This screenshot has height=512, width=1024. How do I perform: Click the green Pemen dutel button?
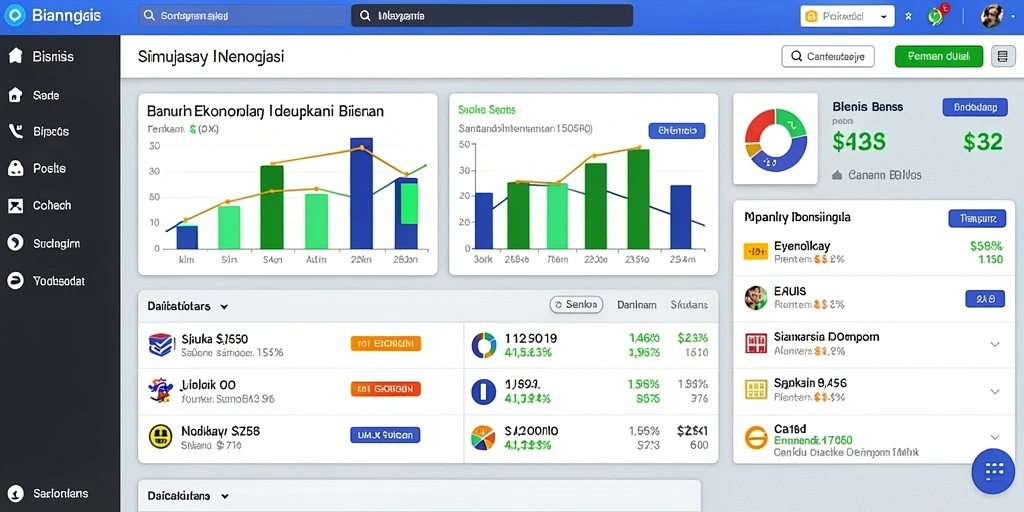click(938, 56)
